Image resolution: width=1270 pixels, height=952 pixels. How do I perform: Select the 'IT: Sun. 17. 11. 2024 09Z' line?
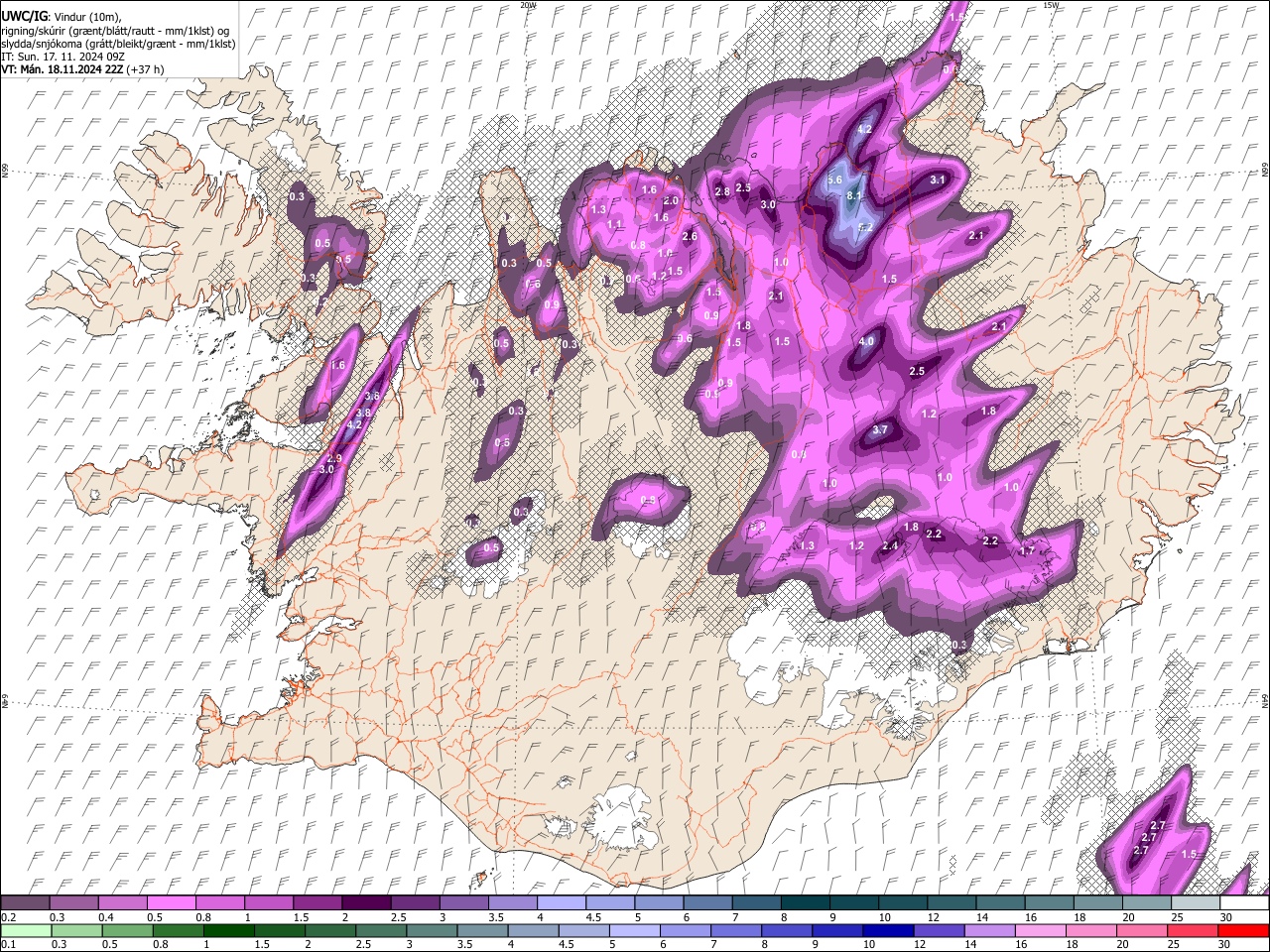[x=63, y=57]
